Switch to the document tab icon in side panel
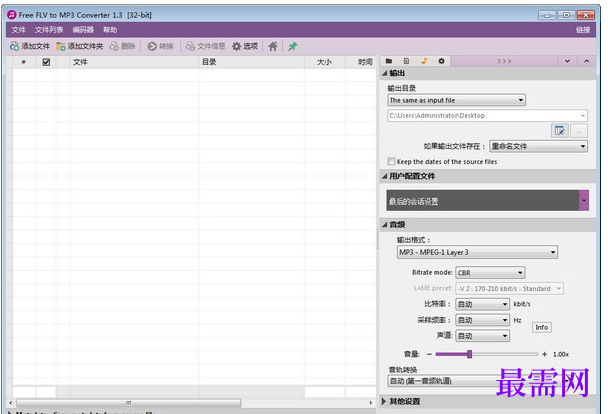608x414 pixels. point(406,61)
